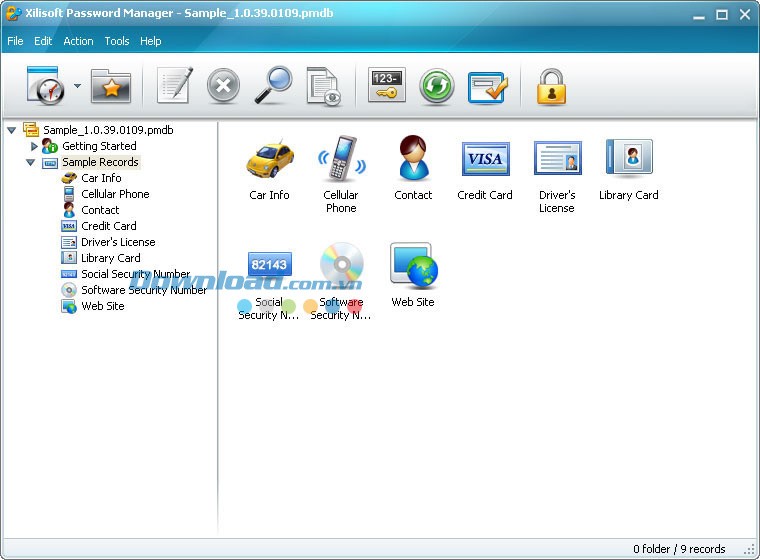
Task: Click the gold padlock lock icon
Action: [552, 86]
